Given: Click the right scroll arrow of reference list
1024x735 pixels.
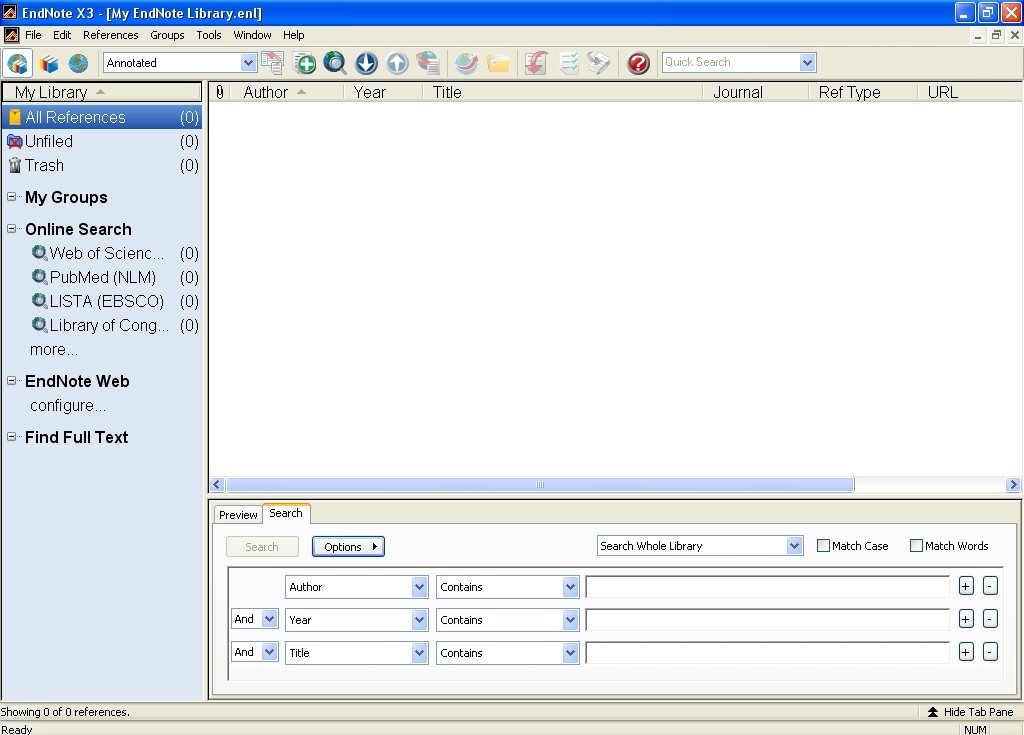Looking at the screenshot, I should coord(1013,485).
